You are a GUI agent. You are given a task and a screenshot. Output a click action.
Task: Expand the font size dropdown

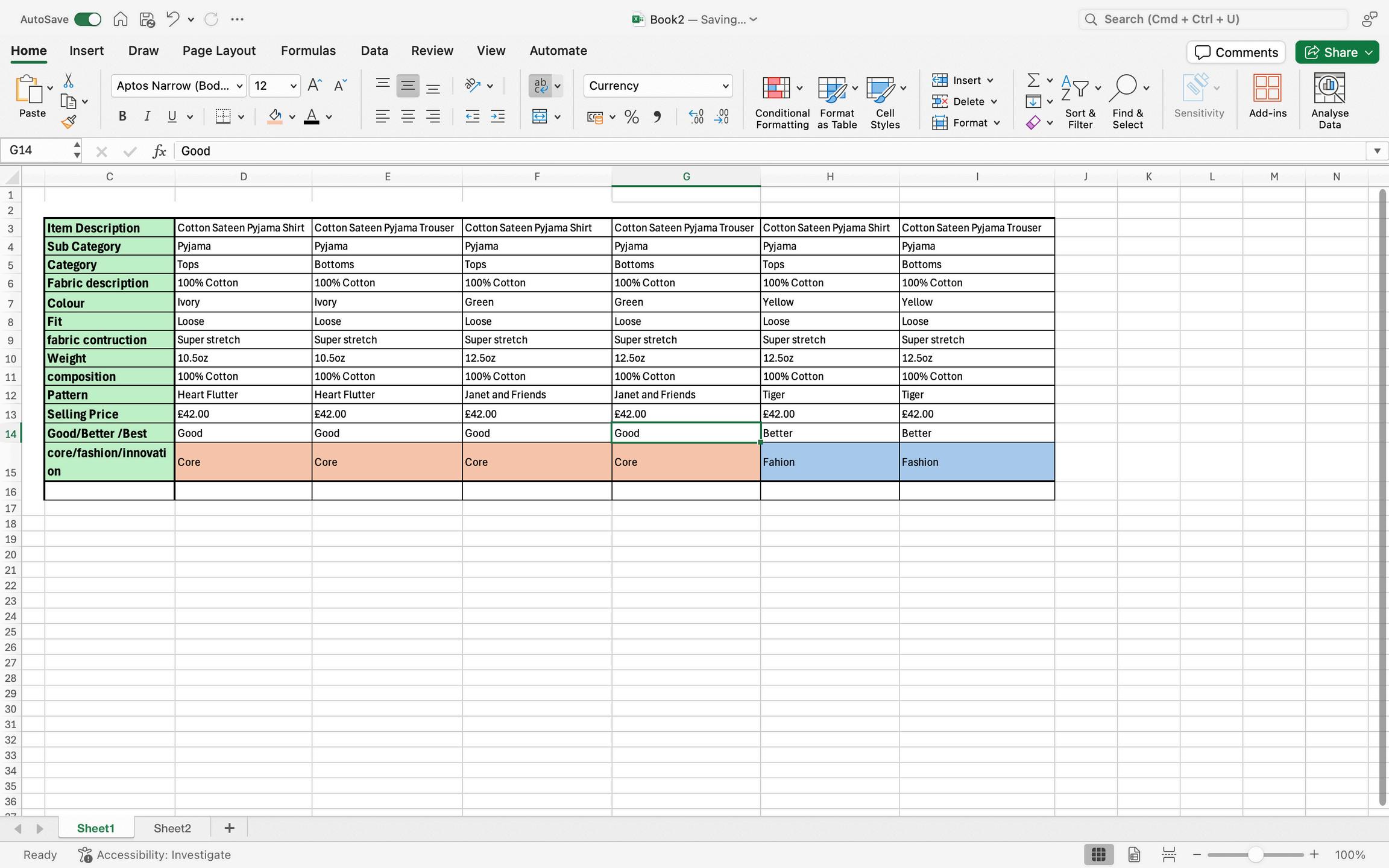[293, 86]
